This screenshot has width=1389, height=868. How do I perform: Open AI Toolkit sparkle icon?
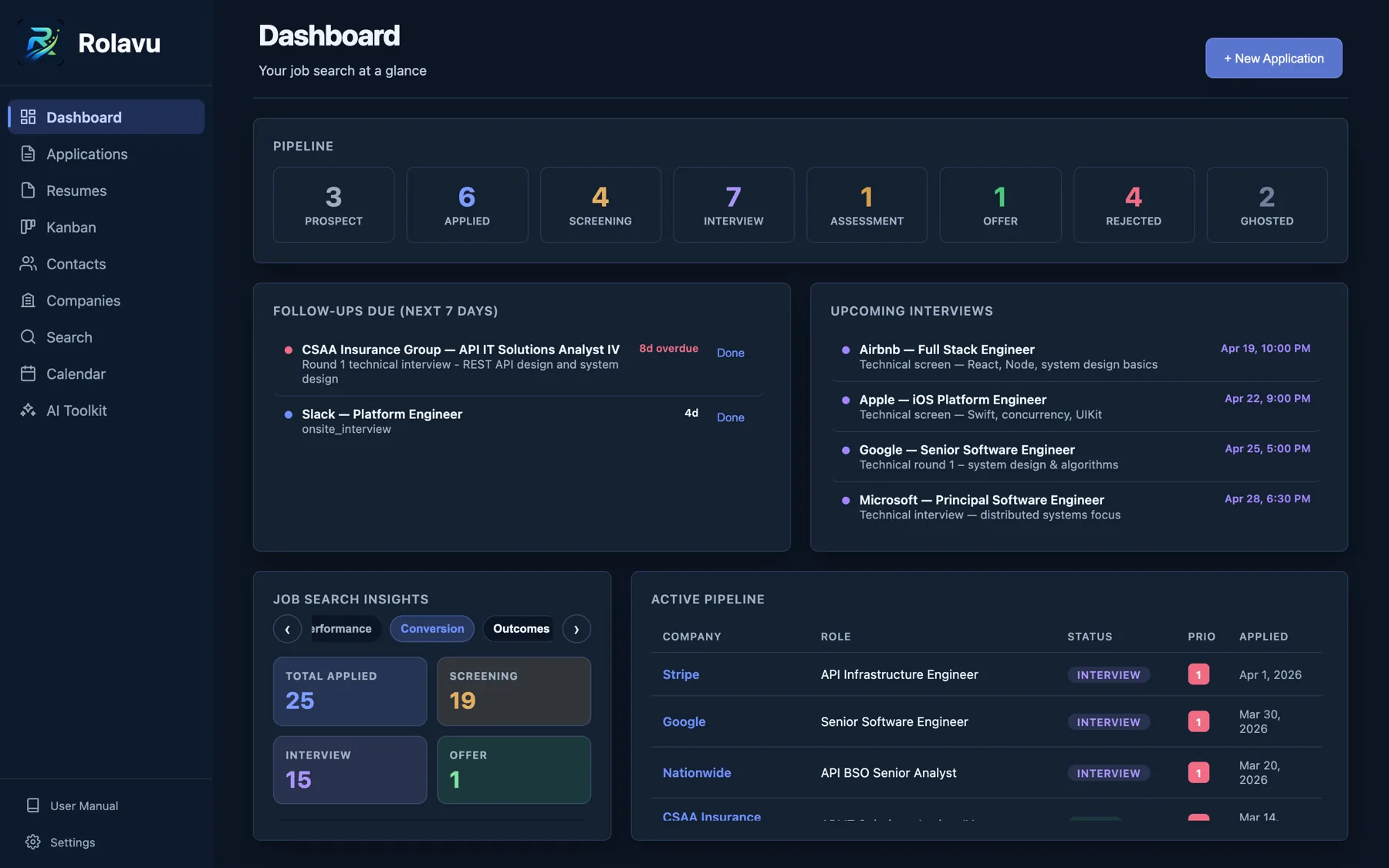28,410
